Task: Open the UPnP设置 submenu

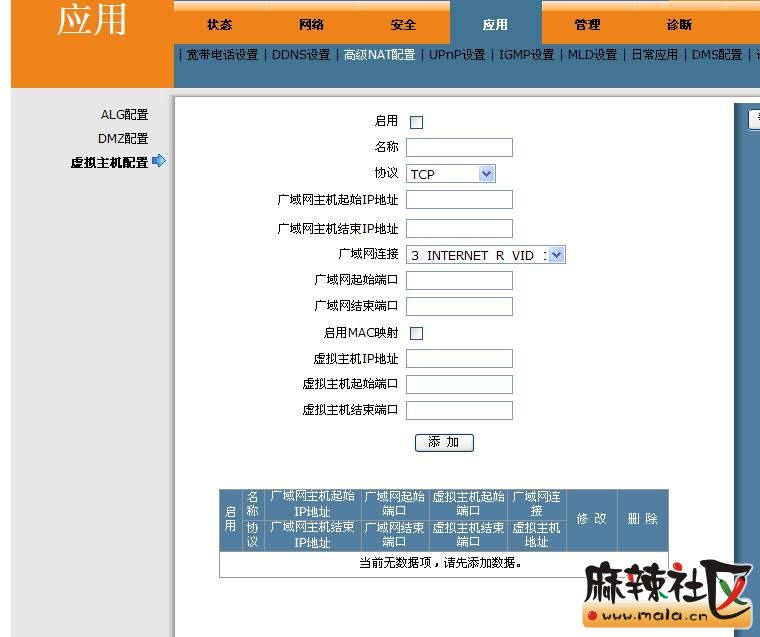Action: click(457, 55)
